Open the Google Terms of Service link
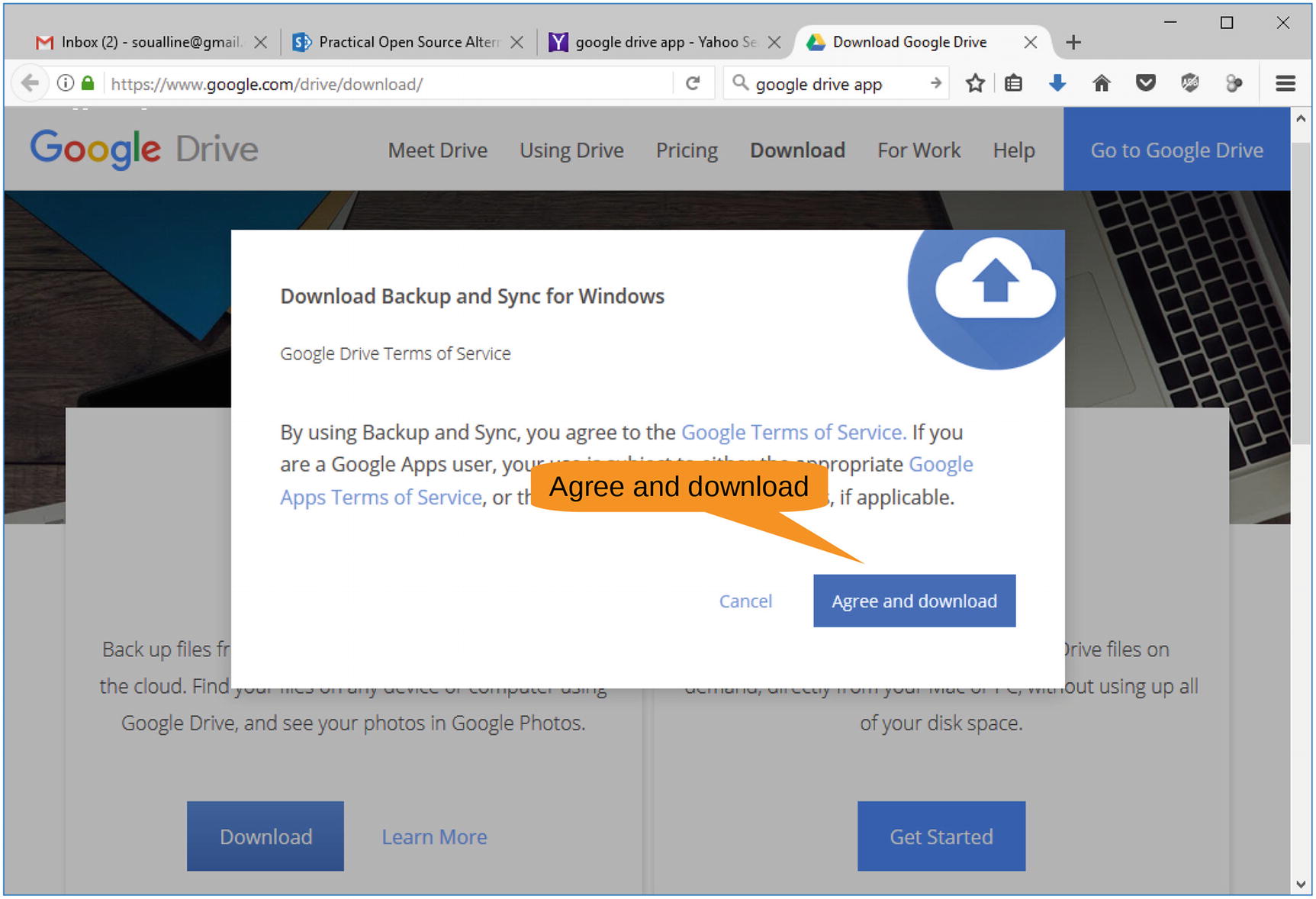This screenshot has height=899, width=1316. point(793,432)
